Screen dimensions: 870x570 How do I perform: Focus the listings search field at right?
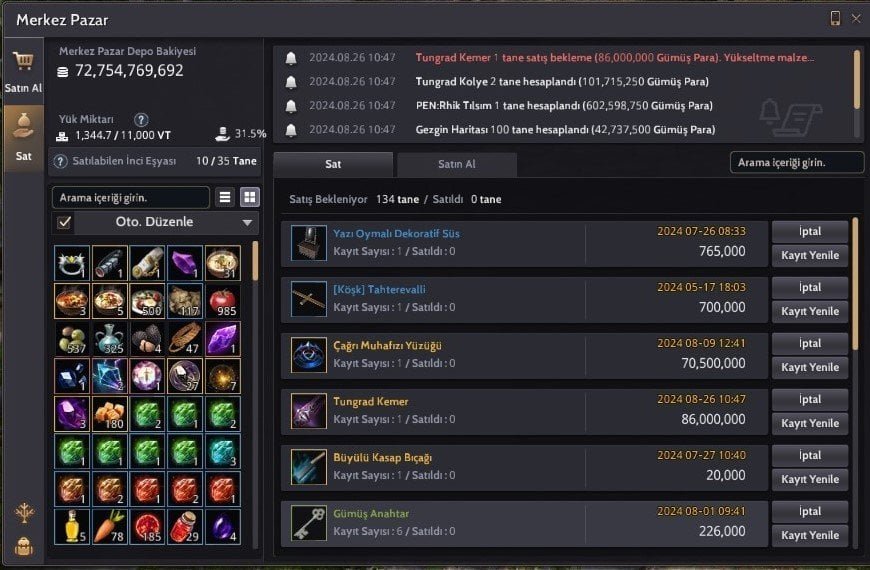click(796, 163)
